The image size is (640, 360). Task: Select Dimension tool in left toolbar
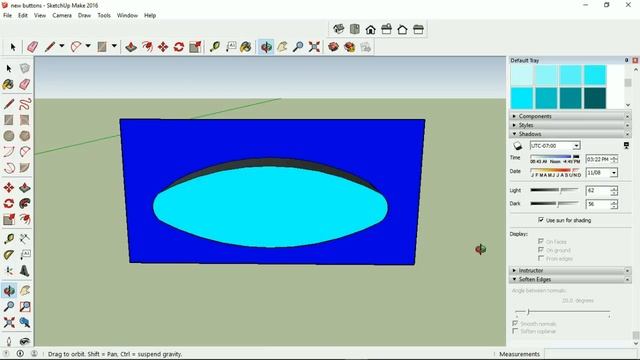[x=25, y=239]
